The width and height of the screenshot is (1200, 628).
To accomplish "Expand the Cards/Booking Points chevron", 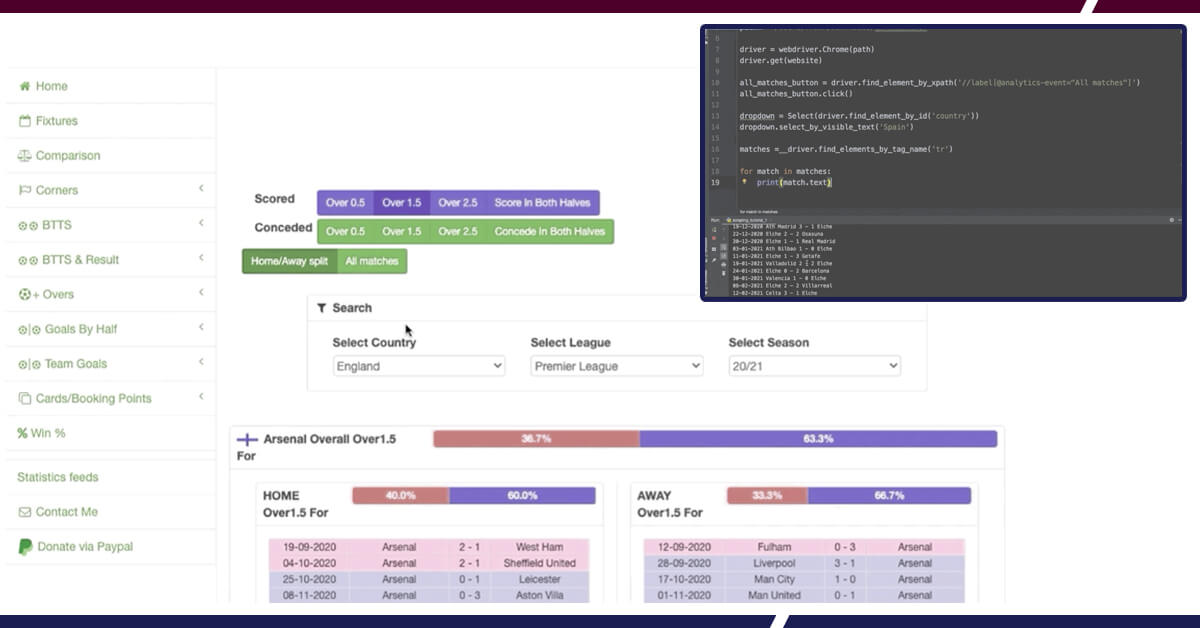I will pyautogui.click(x=201, y=396).
